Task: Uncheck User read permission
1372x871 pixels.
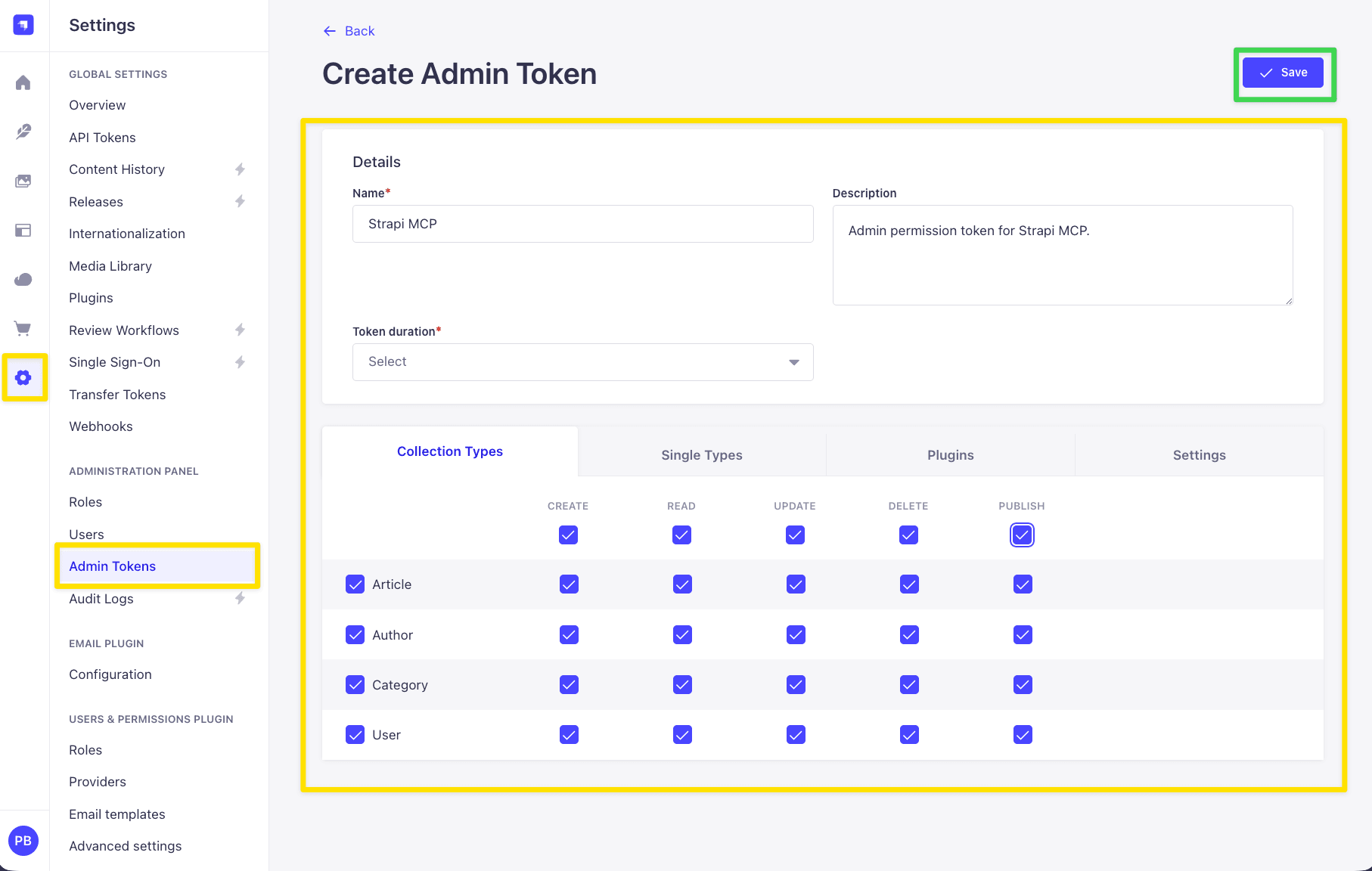Action: (x=682, y=735)
